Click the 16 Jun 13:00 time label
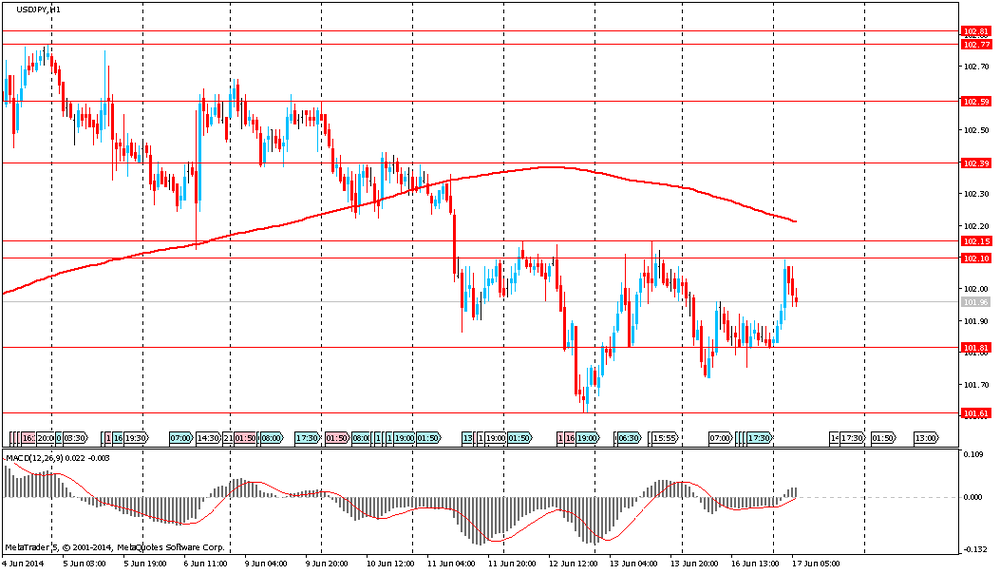 [755, 564]
